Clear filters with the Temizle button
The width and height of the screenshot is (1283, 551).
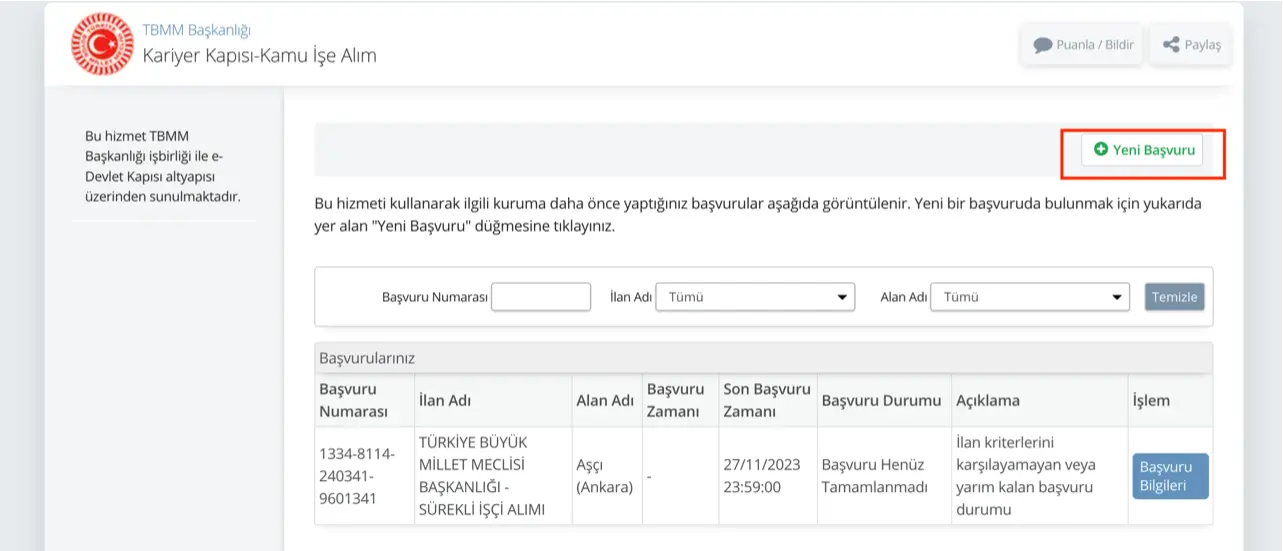[x=1174, y=297]
